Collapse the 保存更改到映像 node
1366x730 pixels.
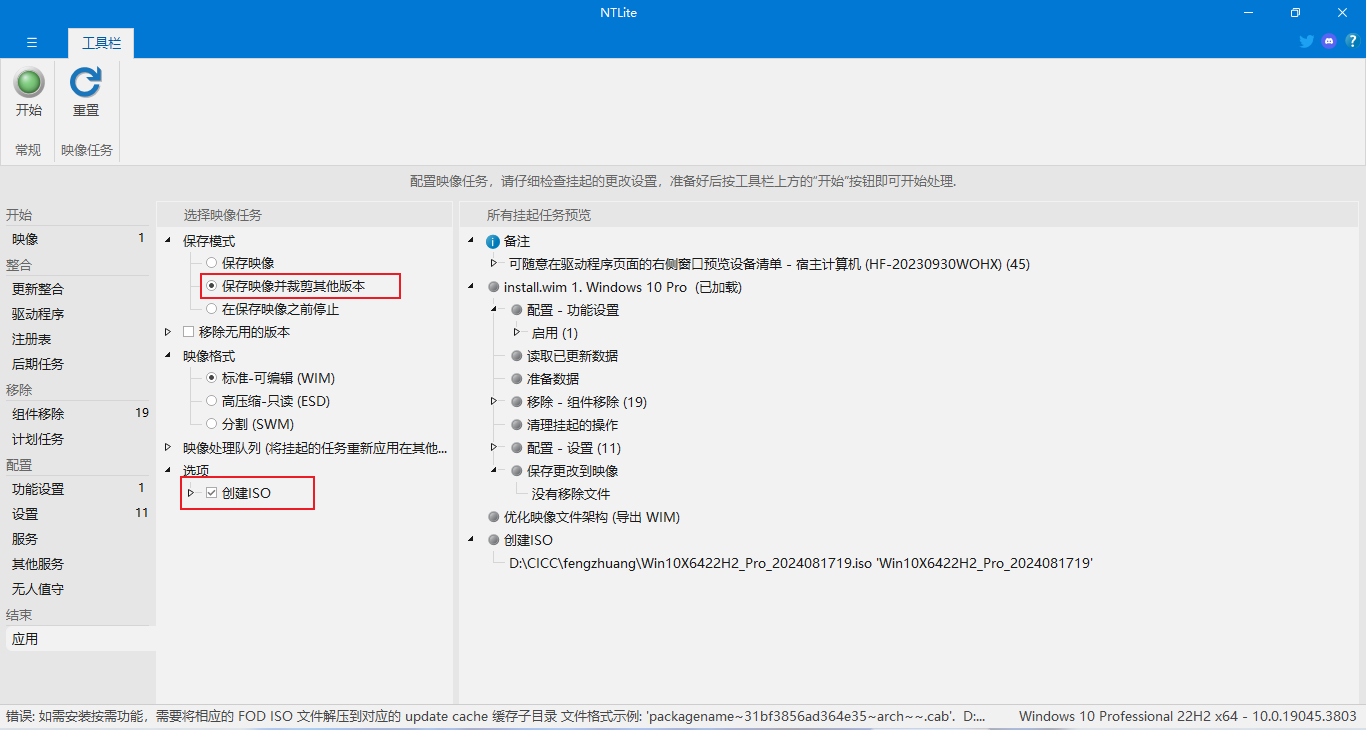pos(494,471)
